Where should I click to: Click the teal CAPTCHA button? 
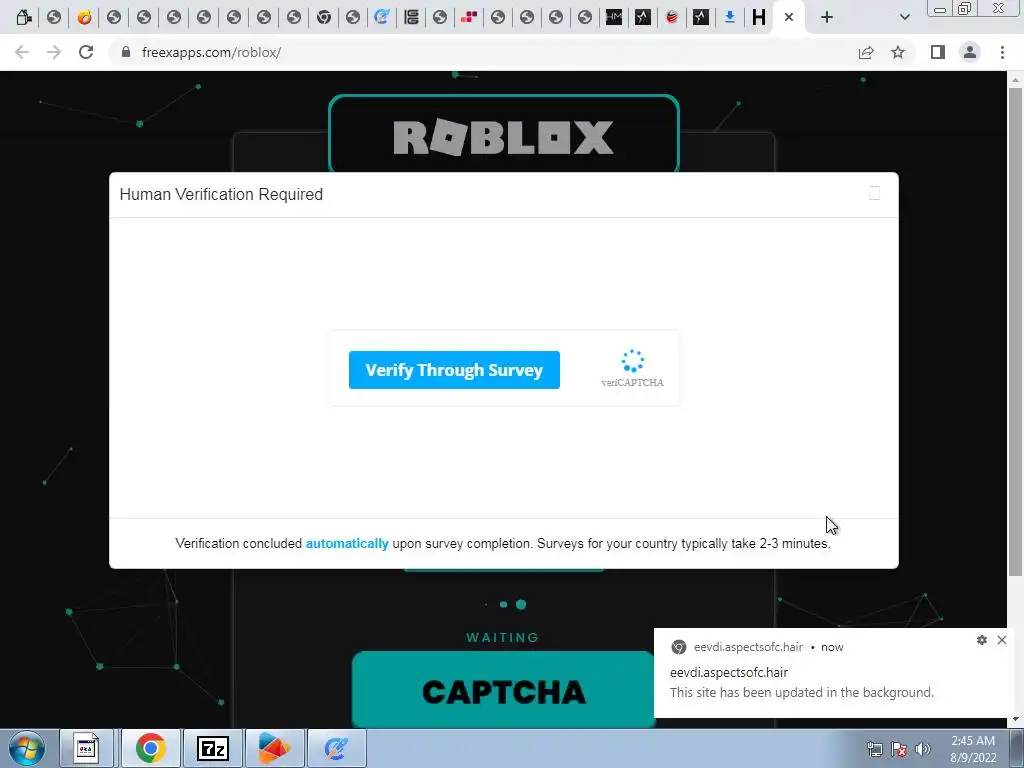pyautogui.click(x=504, y=690)
